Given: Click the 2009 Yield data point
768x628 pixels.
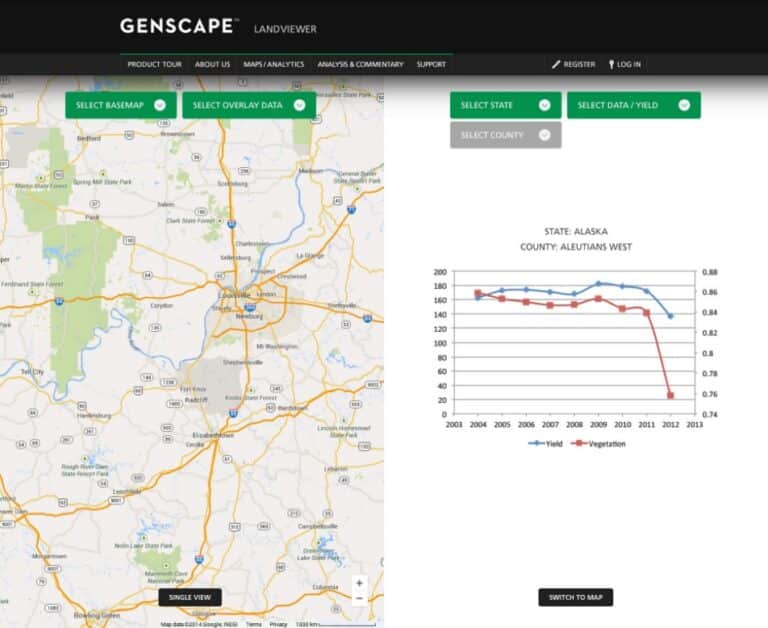Looking at the screenshot, I should tap(598, 284).
